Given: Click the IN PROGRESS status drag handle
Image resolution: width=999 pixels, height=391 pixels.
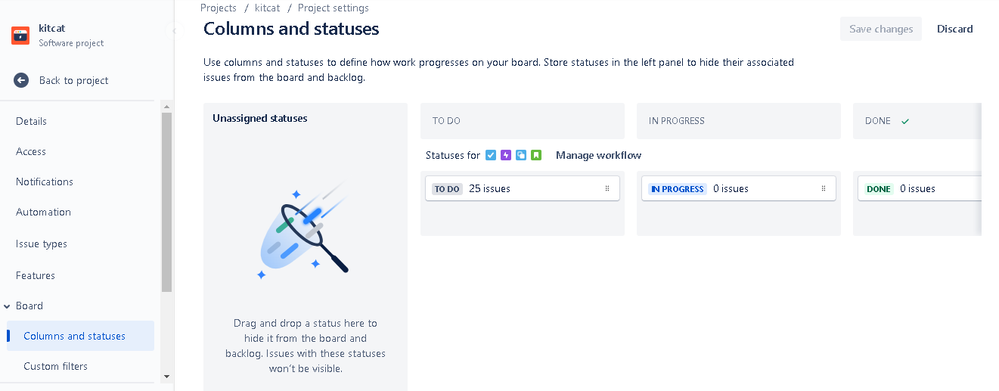Looking at the screenshot, I should [x=823, y=188].
